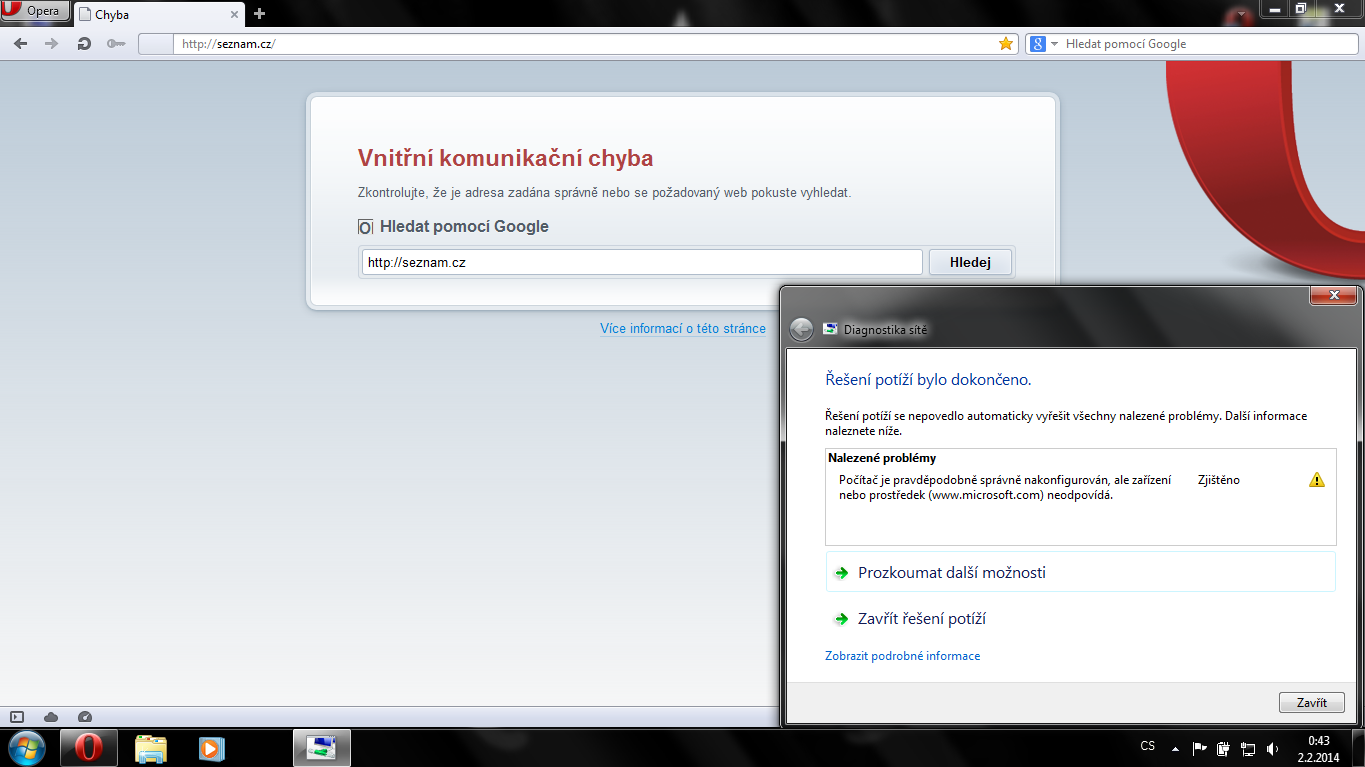Open Více informací o této stránce link

(x=683, y=328)
